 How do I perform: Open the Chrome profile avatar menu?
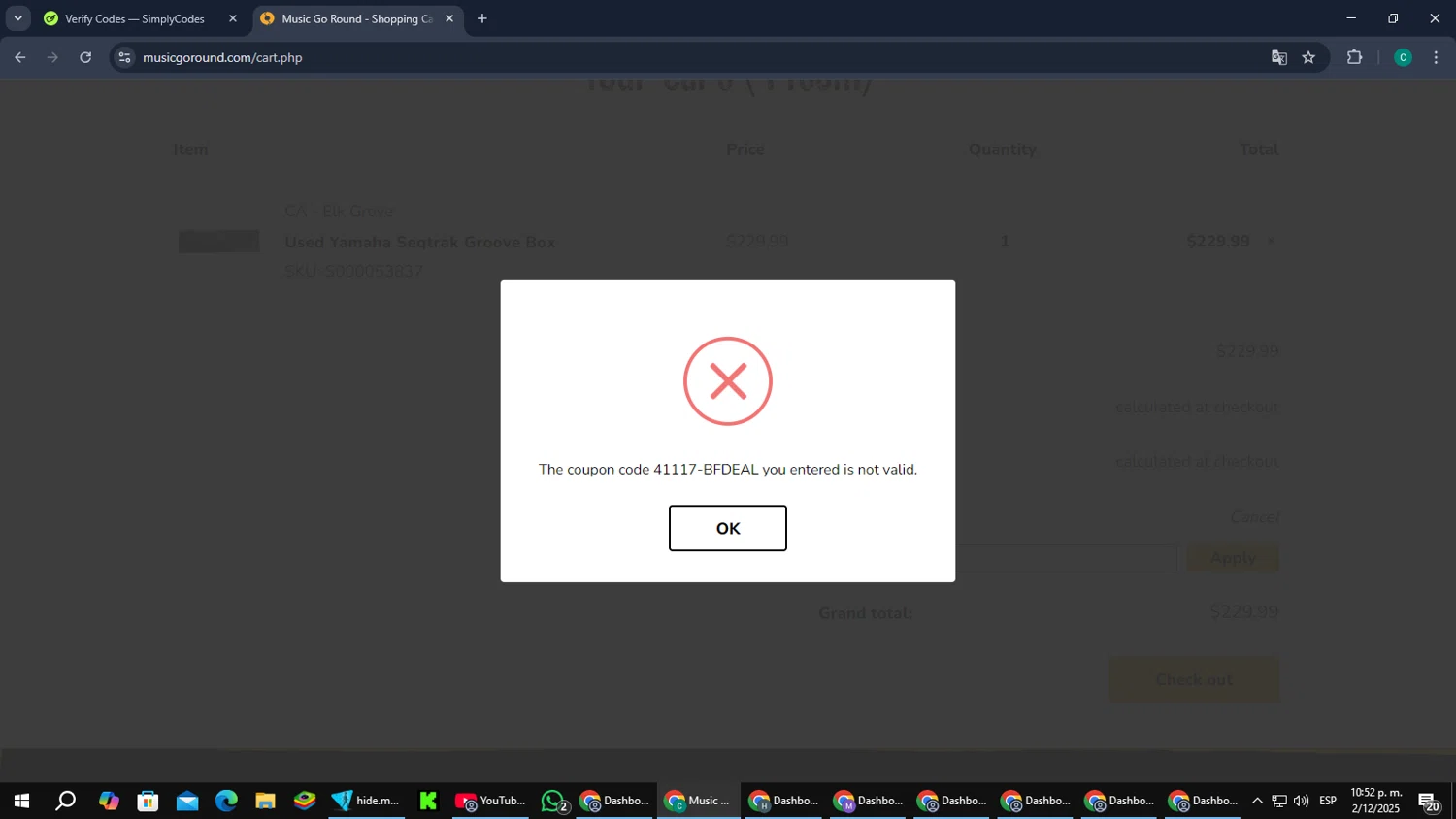pos(1403,57)
